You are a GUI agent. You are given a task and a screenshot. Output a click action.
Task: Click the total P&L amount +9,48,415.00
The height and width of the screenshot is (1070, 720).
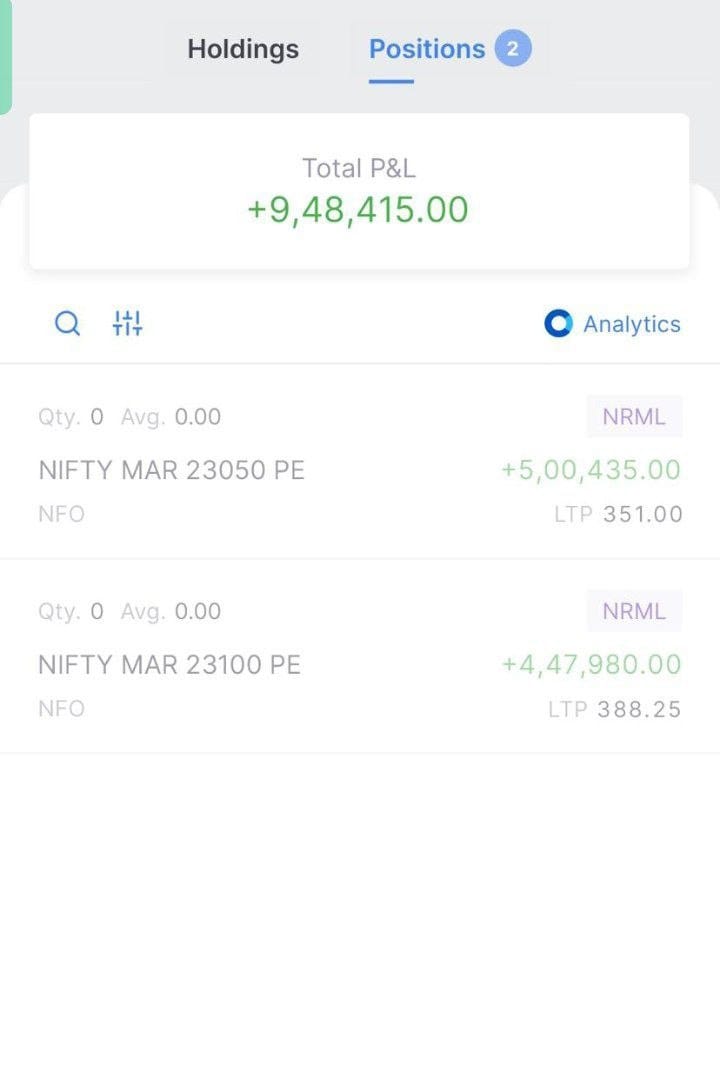tap(358, 210)
